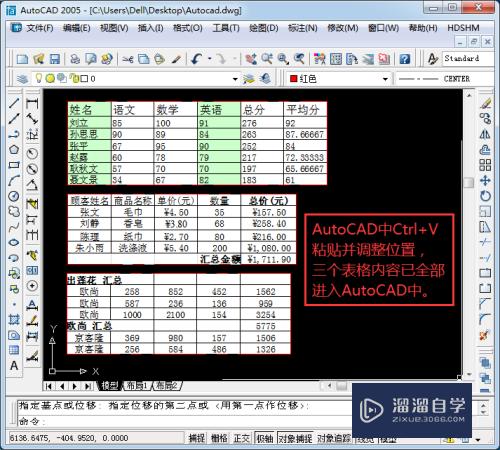Toggle the 正交 ortho mode button
This screenshot has height=450, width=500.
tap(242, 438)
